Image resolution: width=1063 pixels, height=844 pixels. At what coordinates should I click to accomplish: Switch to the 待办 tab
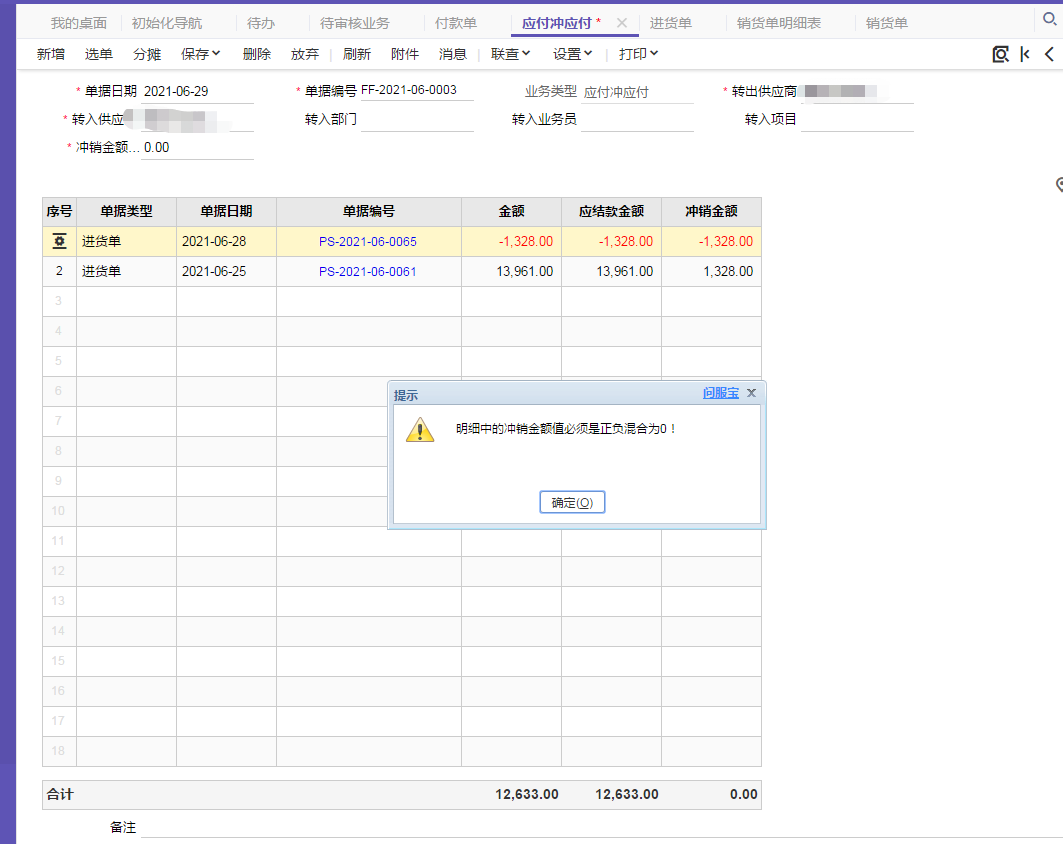click(261, 23)
